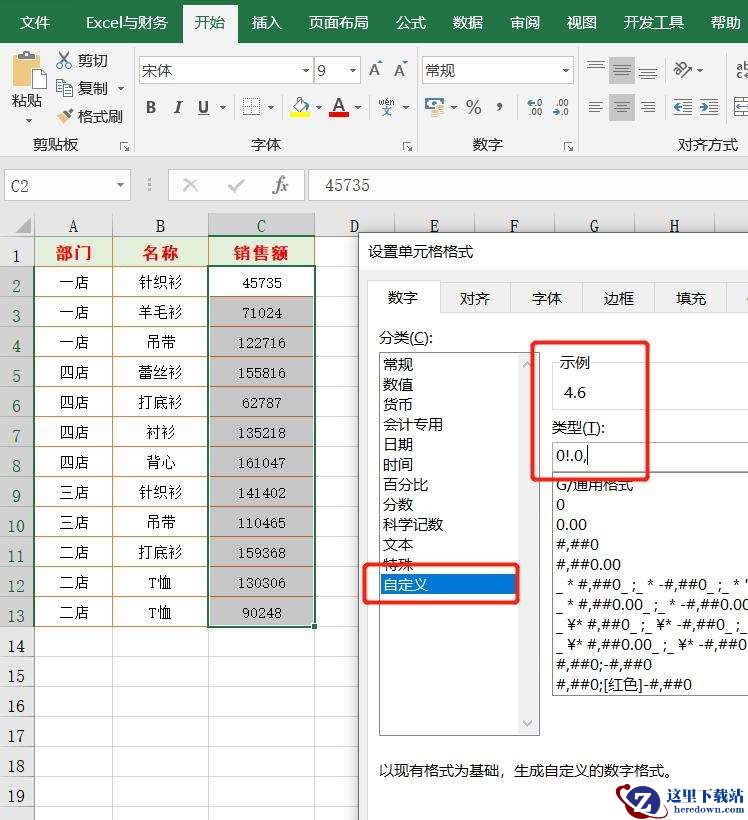This screenshot has height=820, width=748.
Task: Select 货币 in the category list
Action: point(398,404)
